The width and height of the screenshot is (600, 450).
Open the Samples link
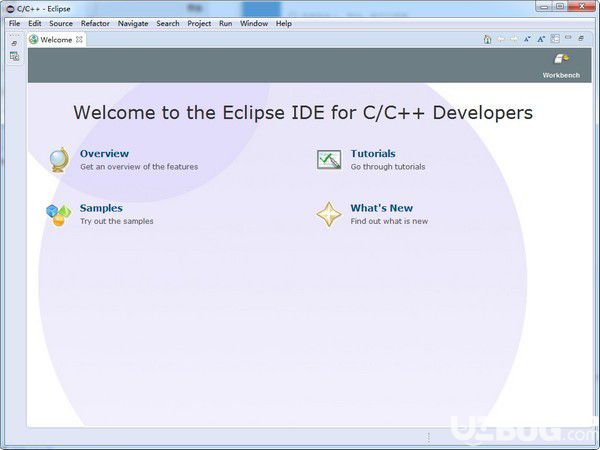[x=101, y=208]
